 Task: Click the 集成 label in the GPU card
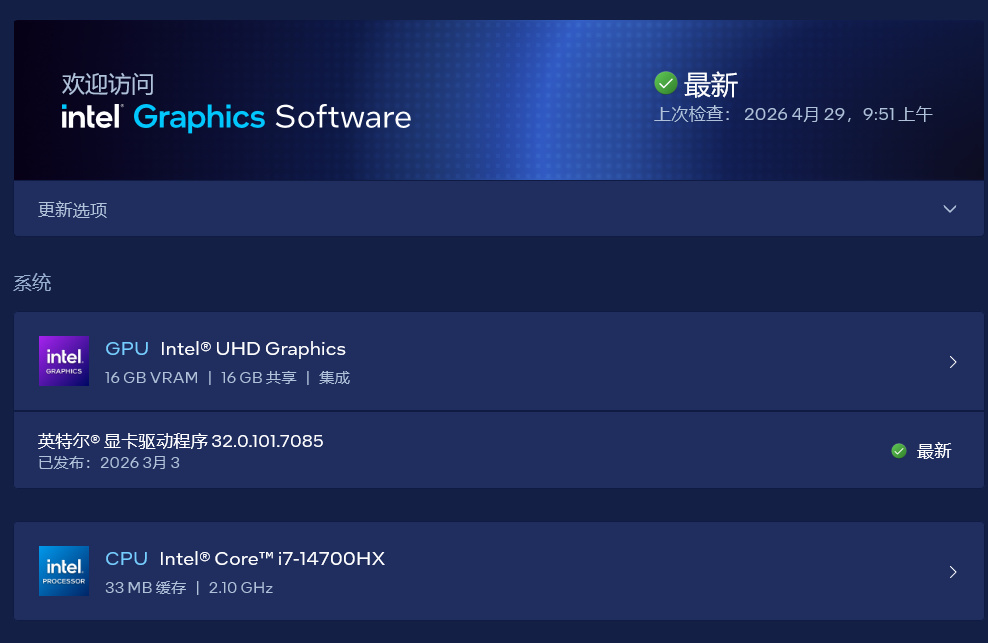(335, 378)
